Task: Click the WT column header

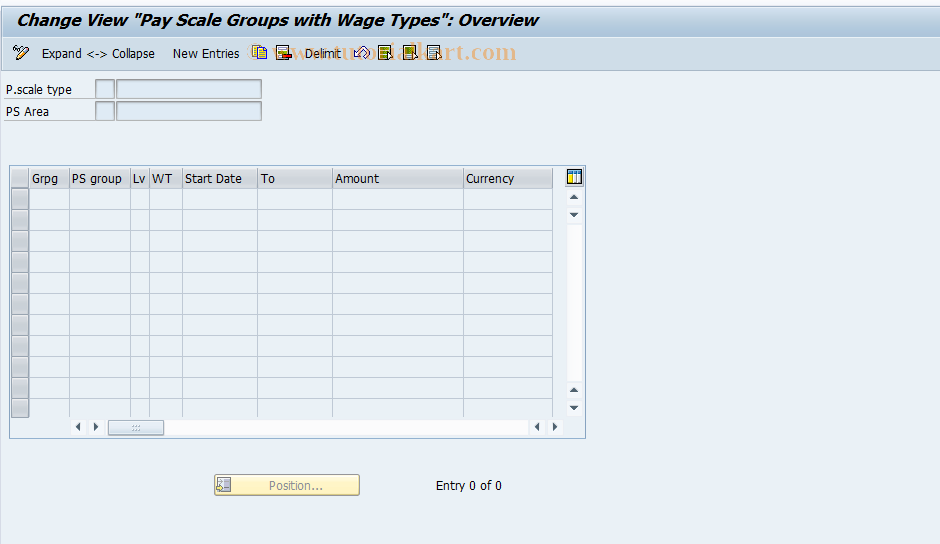Action: click(x=165, y=179)
